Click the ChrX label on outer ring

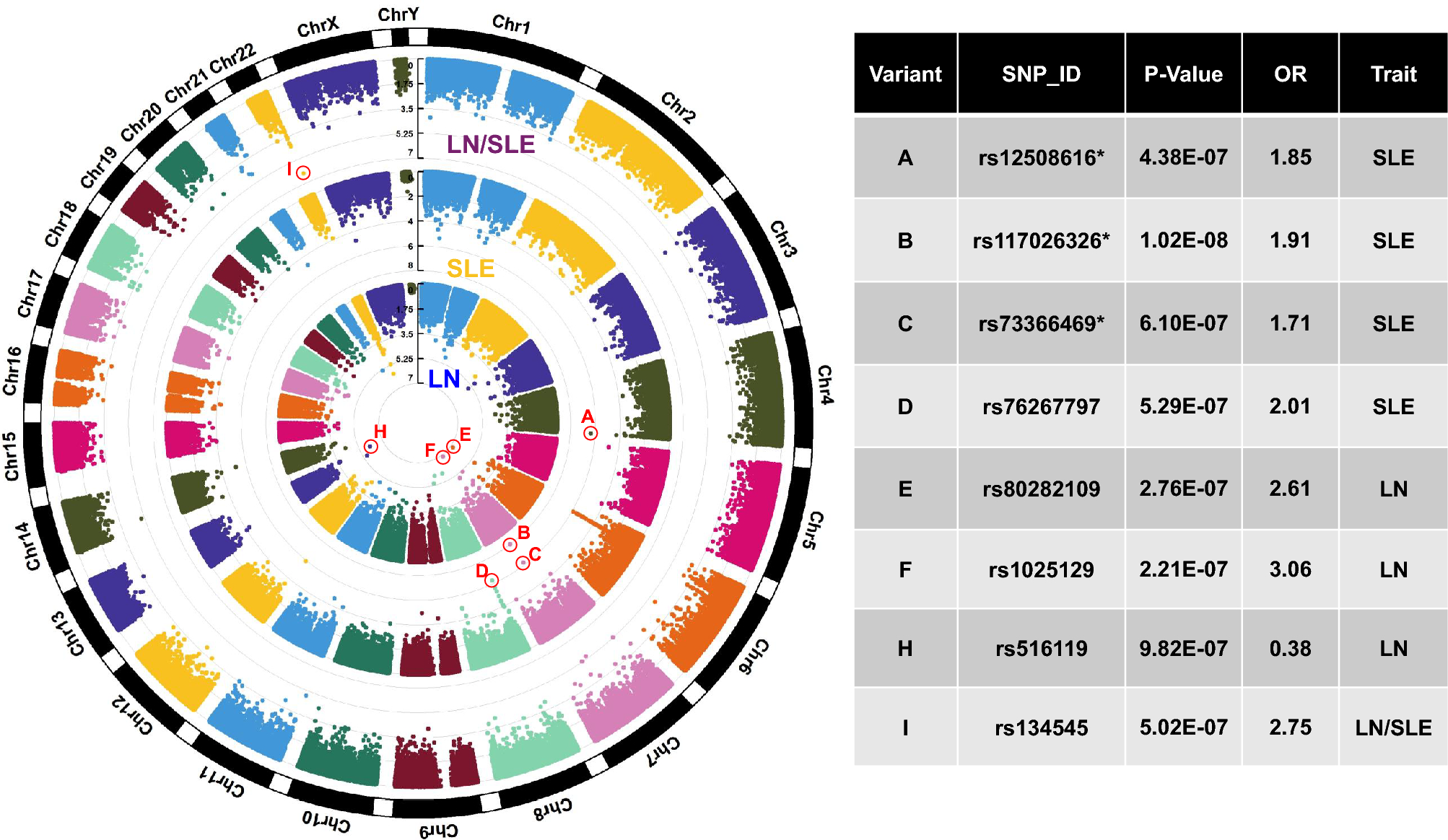tap(318, 27)
